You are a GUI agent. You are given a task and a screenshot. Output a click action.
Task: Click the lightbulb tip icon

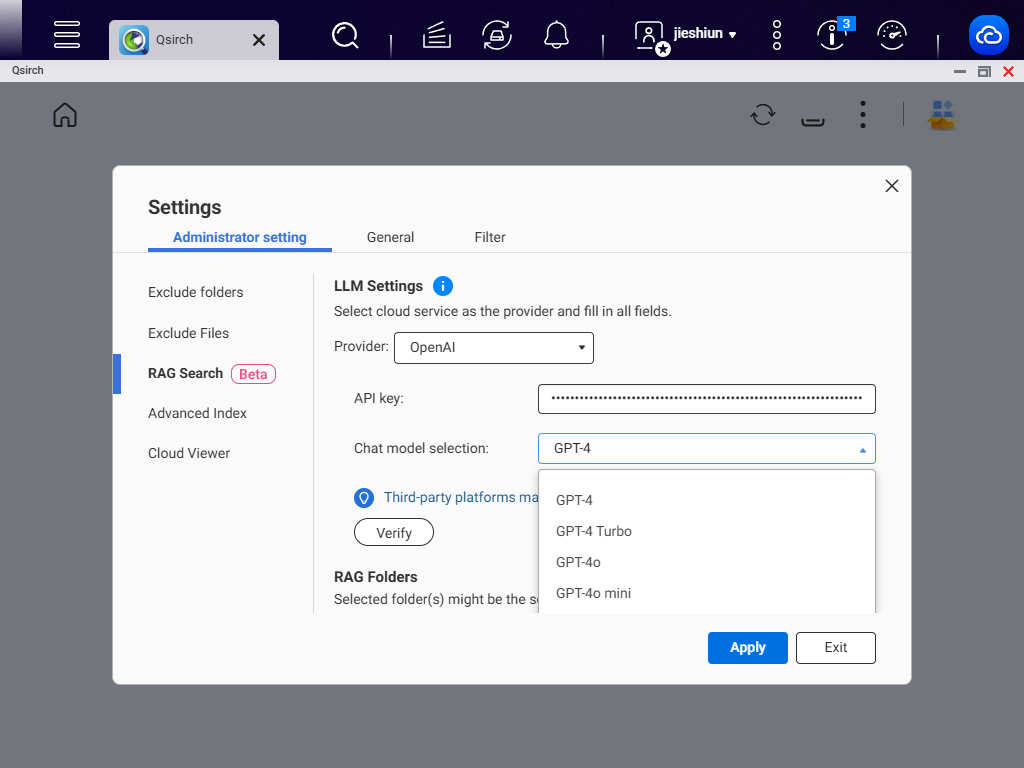point(364,498)
